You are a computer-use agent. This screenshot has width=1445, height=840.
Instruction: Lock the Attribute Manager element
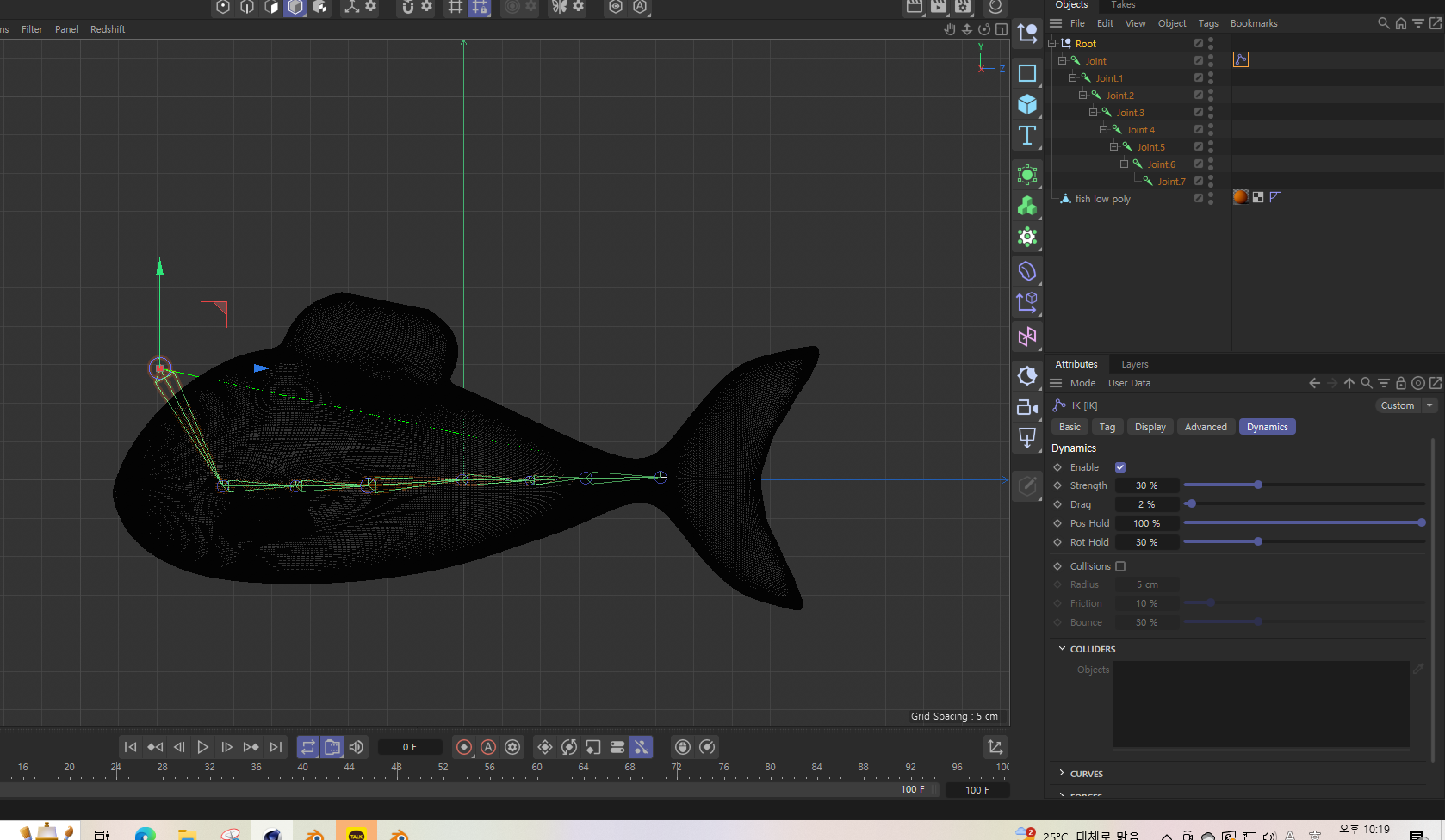1401,383
